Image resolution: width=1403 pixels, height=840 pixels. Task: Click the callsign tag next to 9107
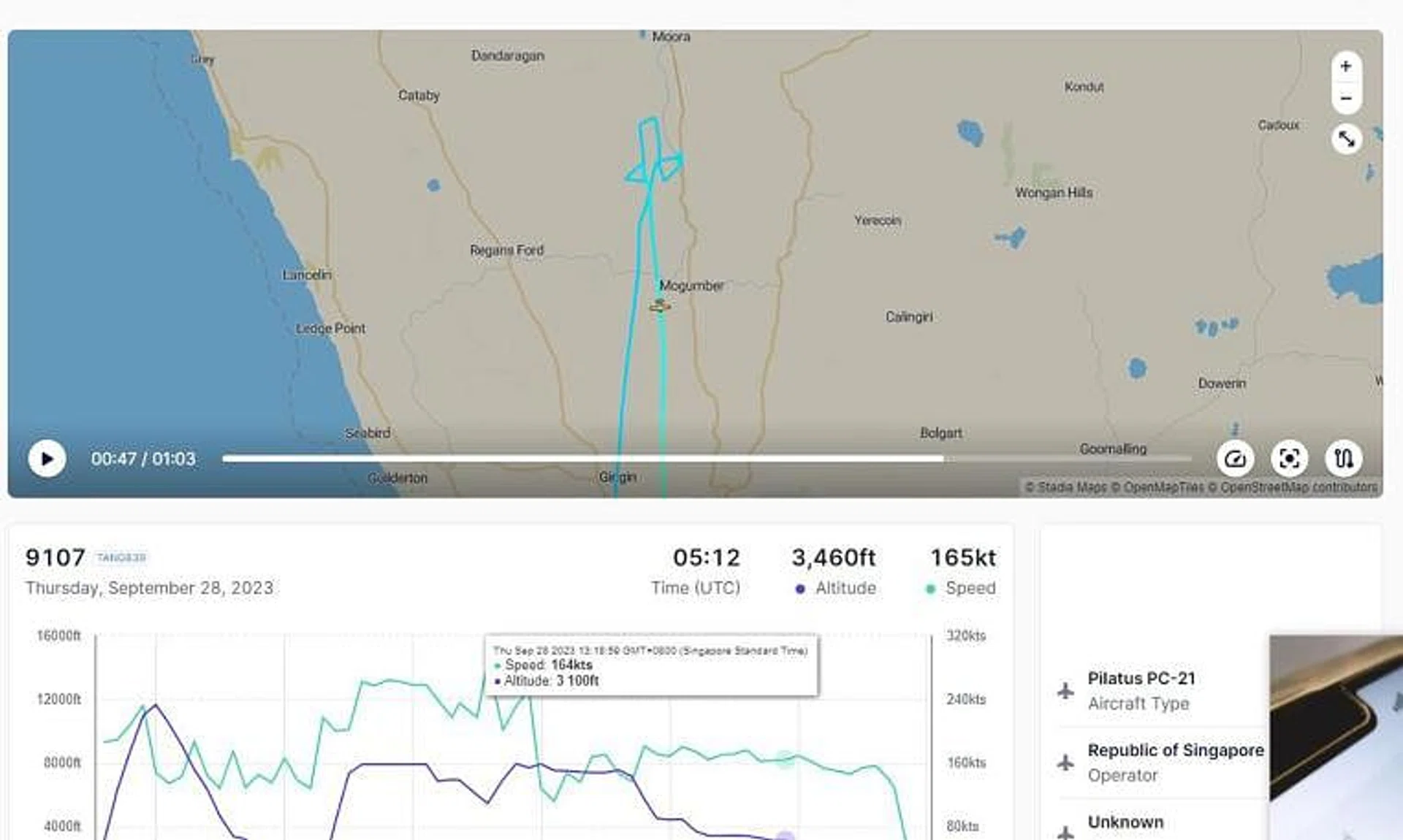tap(121, 558)
